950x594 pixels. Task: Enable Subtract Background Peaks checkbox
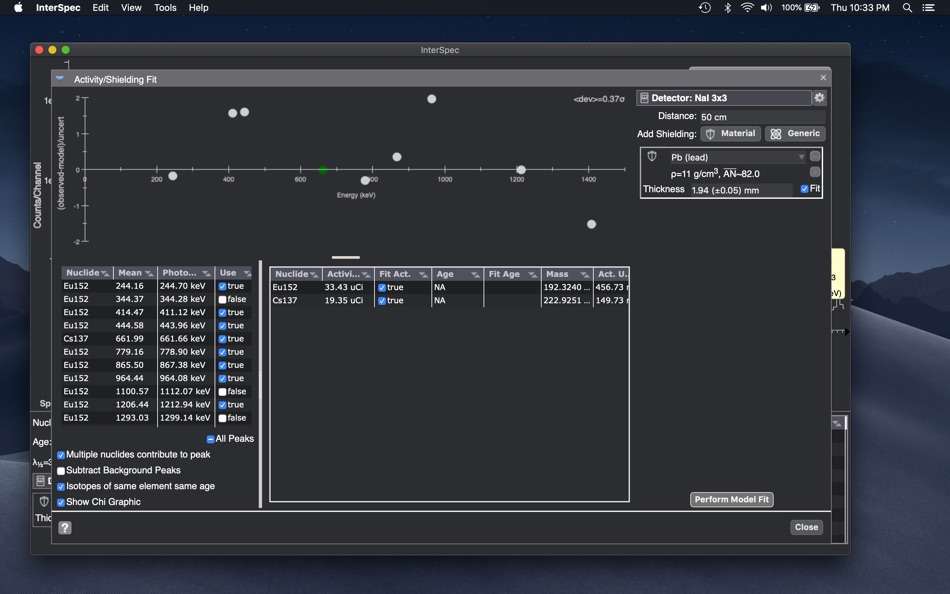[x=61, y=470]
